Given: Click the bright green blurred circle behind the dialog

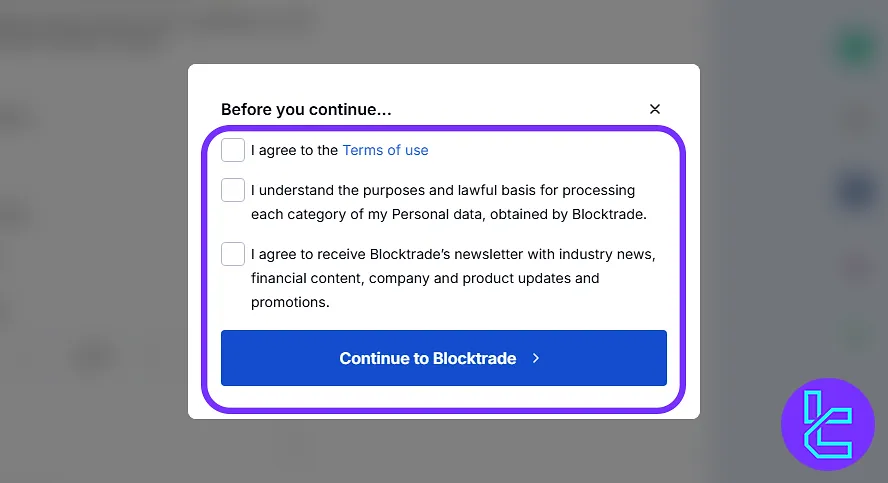Looking at the screenshot, I should [x=856, y=48].
